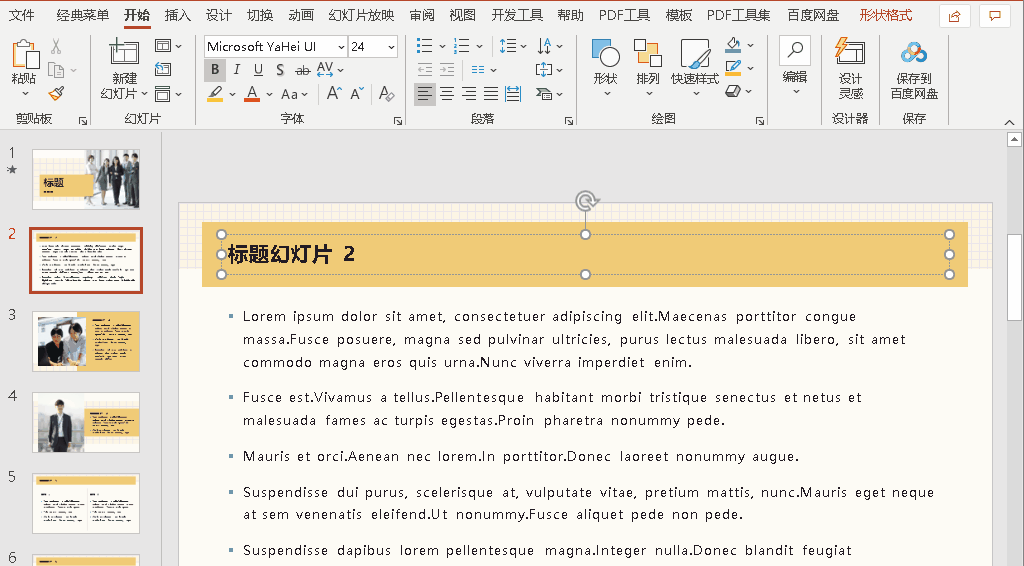This screenshot has height=566, width=1024.
Task: Open the font size dropdown
Action: click(x=391, y=47)
